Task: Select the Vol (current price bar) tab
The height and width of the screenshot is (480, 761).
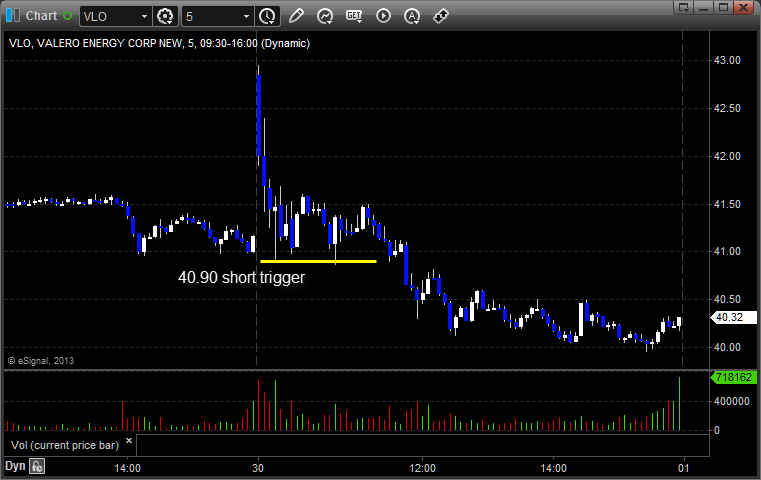Action: click(x=65, y=445)
